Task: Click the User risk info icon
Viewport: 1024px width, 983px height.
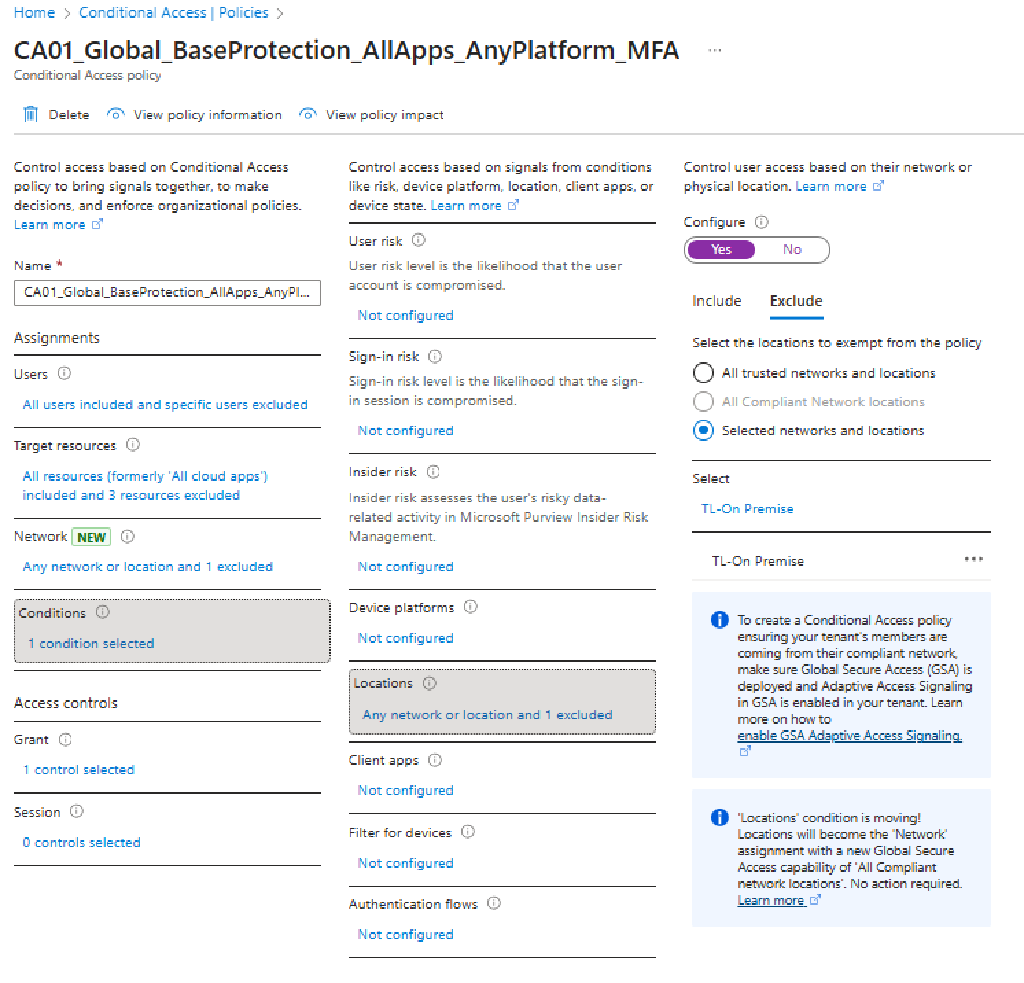Action: tap(418, 240)
